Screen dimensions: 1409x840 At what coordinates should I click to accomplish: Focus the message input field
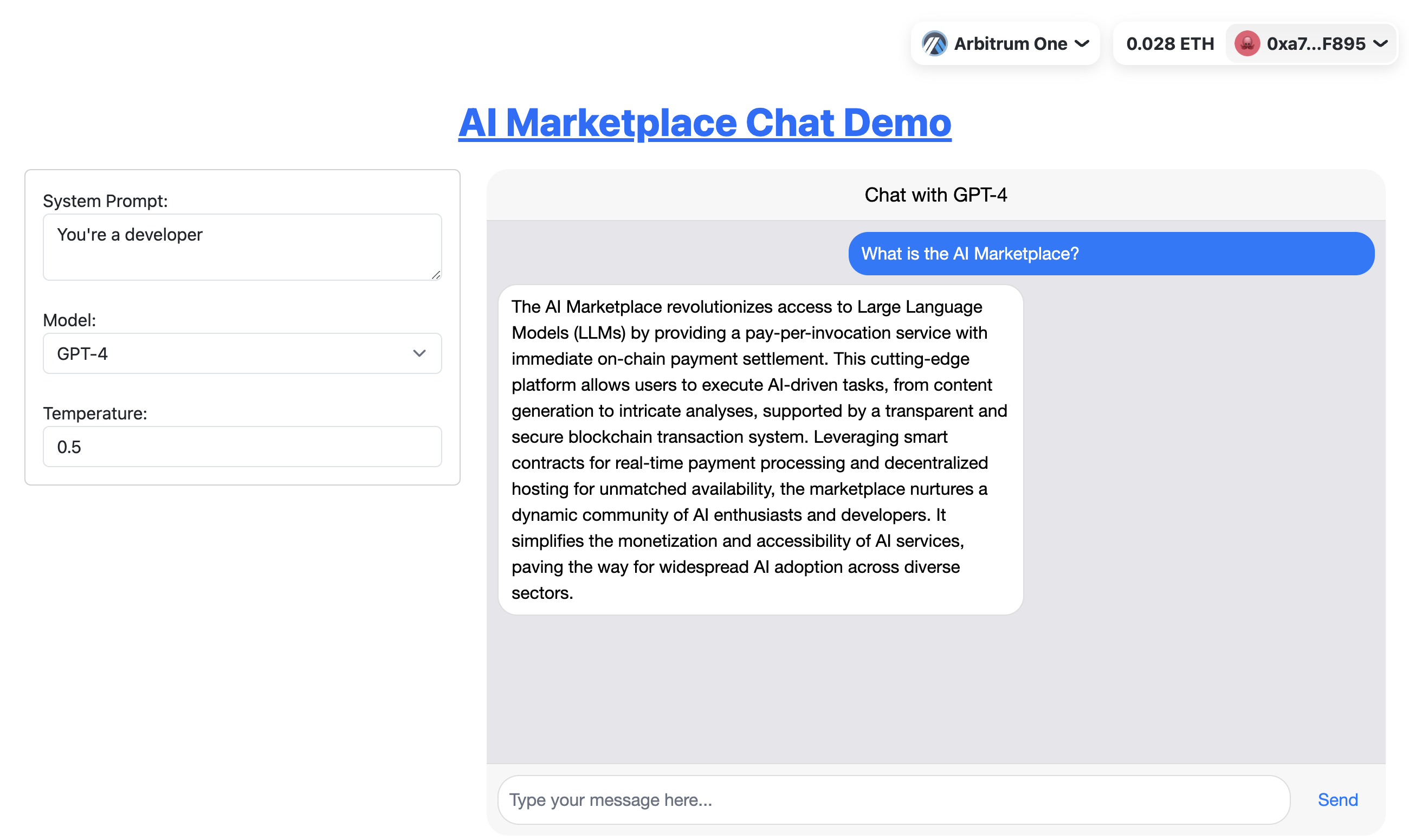893,799
